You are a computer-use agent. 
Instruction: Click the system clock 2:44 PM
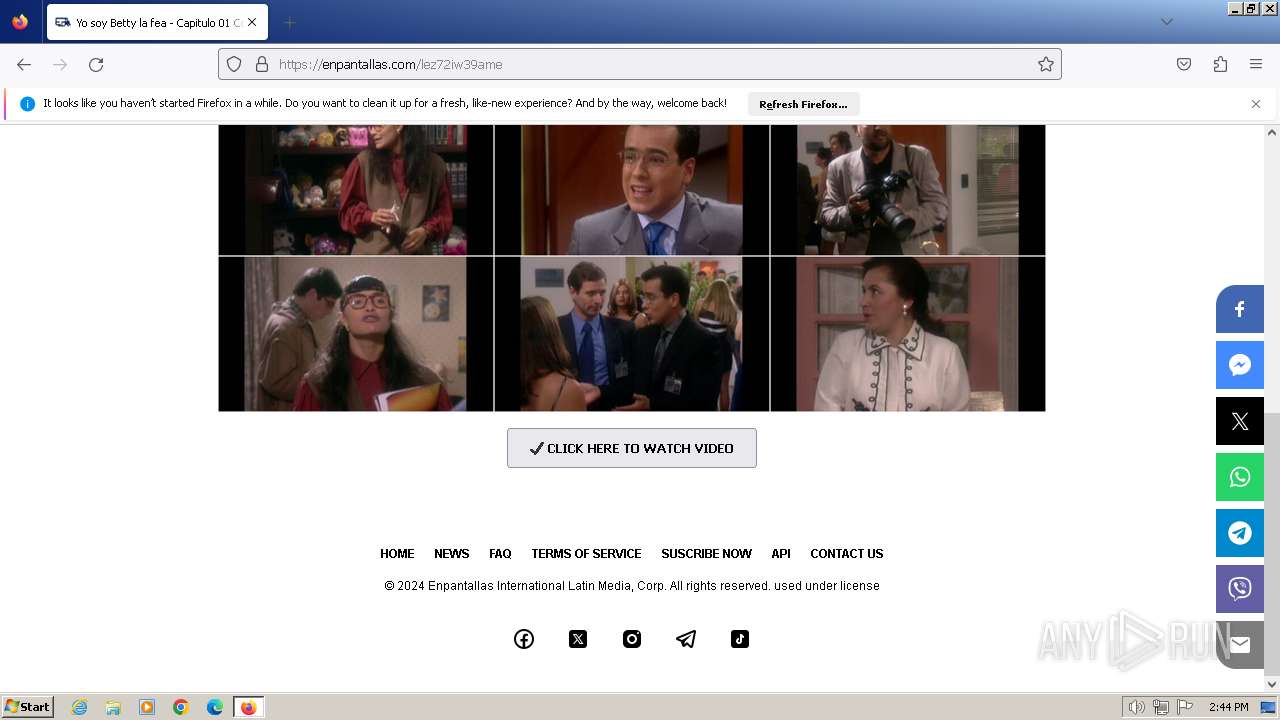coord(1228,707)
